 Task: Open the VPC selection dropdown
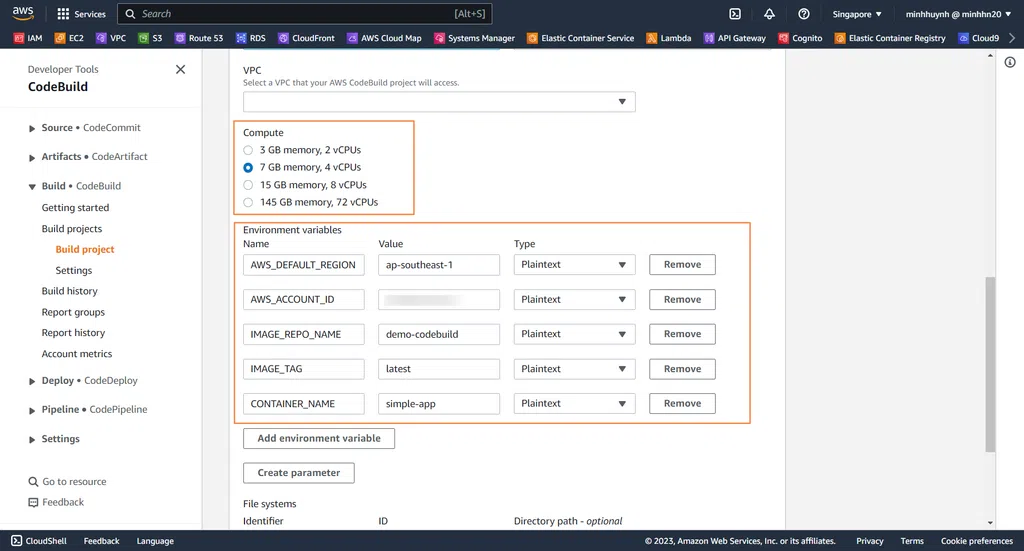pos(439,102)
